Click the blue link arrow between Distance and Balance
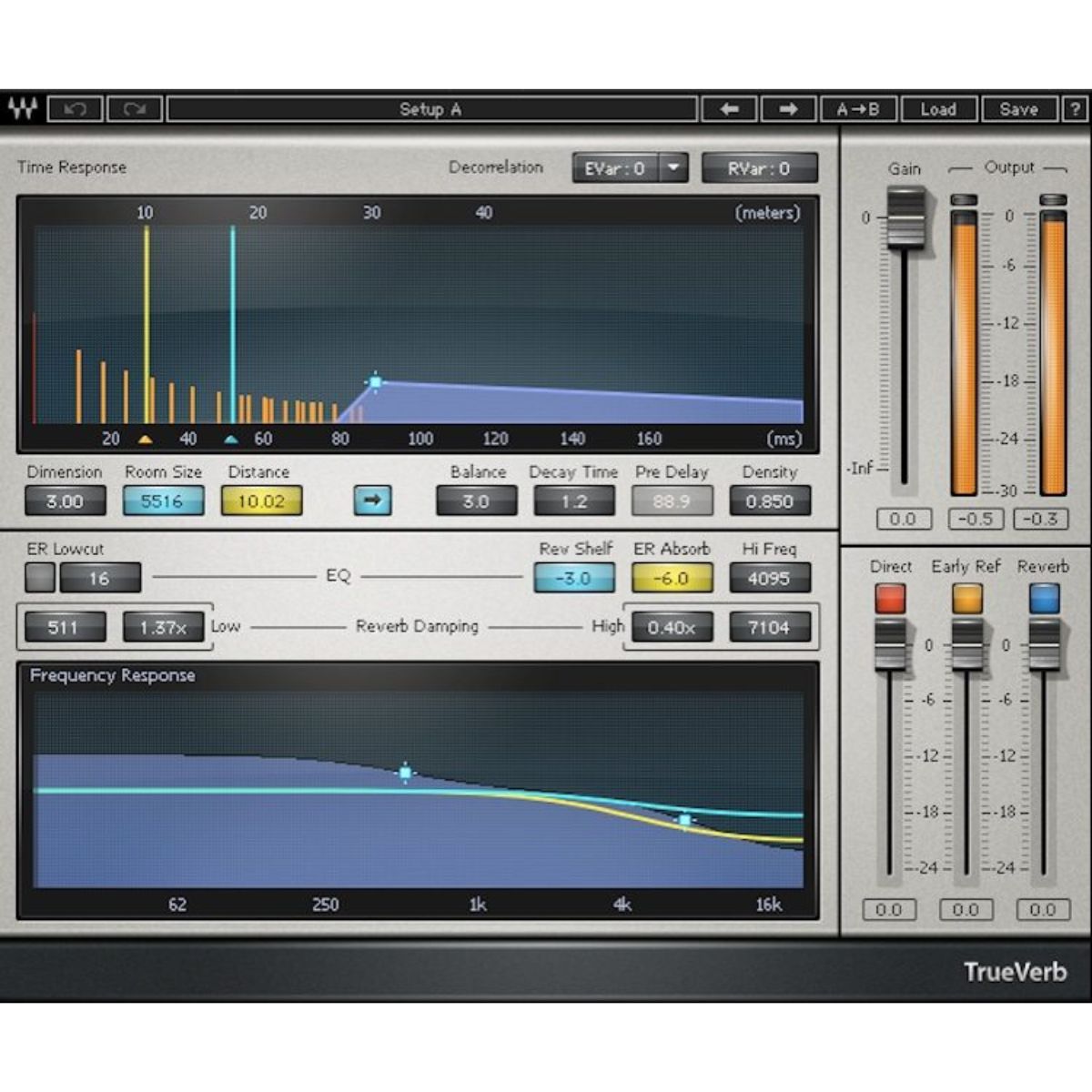Viewport: 1092px width, 1092px height. click(372, 501)
